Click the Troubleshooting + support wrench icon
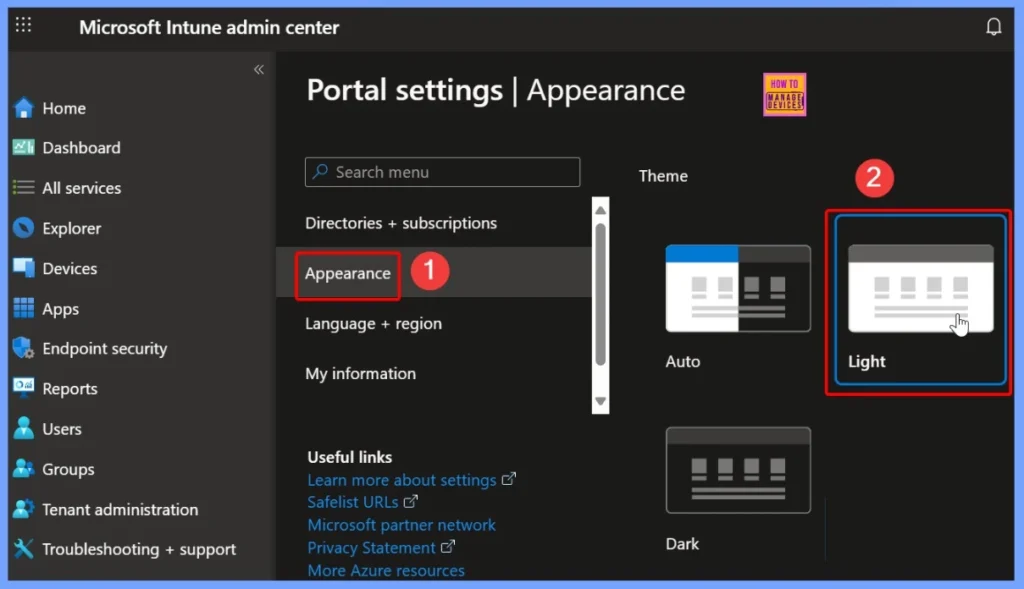1024x589 pixels. pos(24,549)
